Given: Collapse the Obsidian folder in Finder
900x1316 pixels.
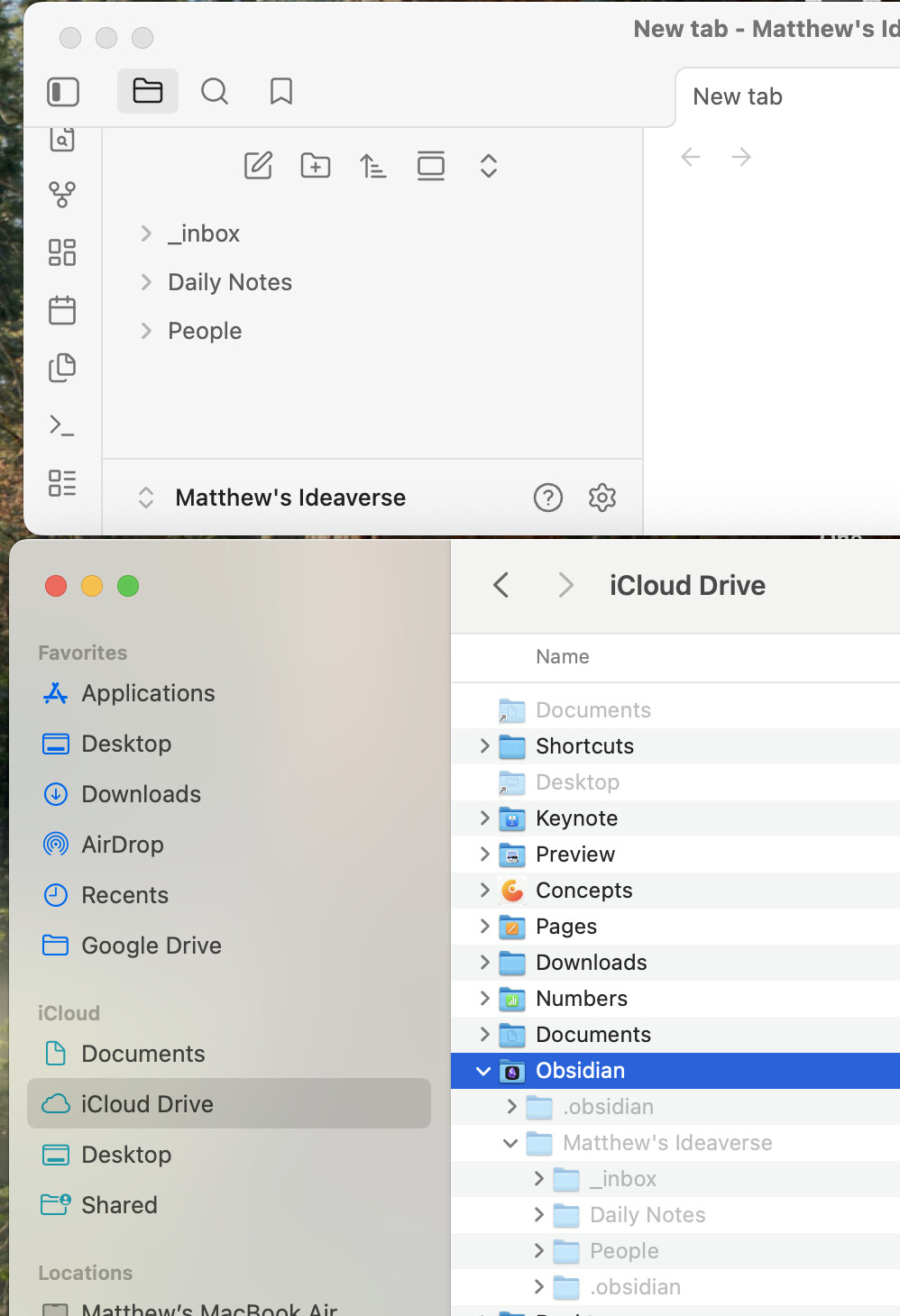Looking at the screenshot, I should click(x=483, y=1071).
